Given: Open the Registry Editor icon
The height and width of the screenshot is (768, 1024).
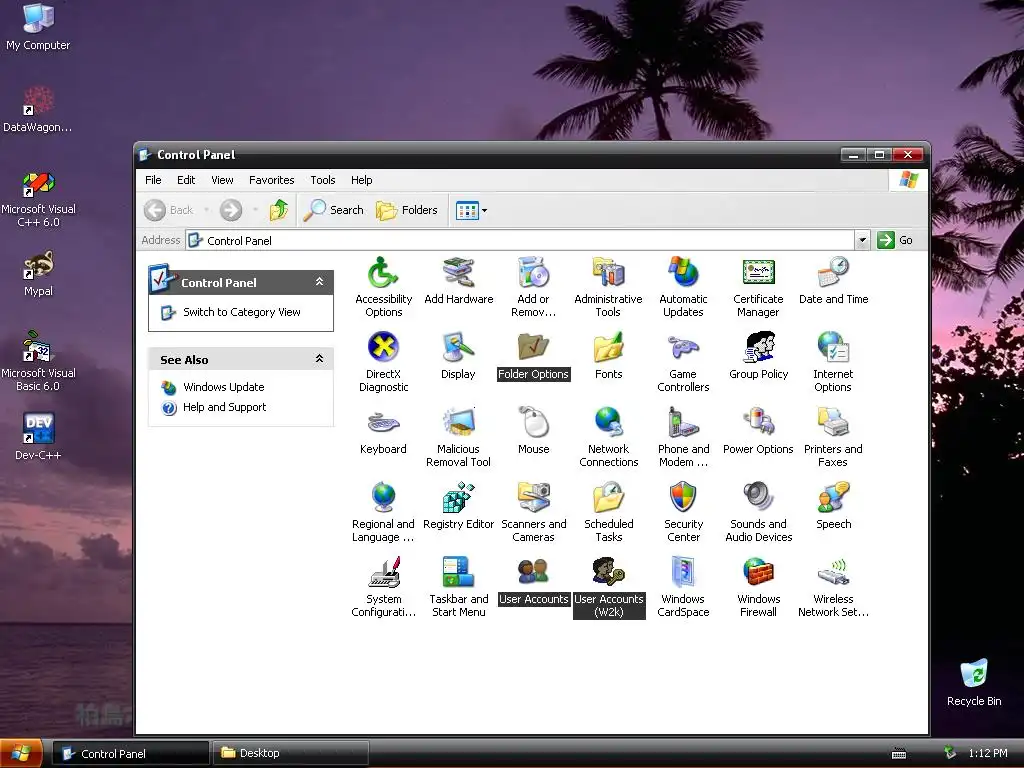Looking at the screenshot, I should pyautogui.click(x=458, y=506).
